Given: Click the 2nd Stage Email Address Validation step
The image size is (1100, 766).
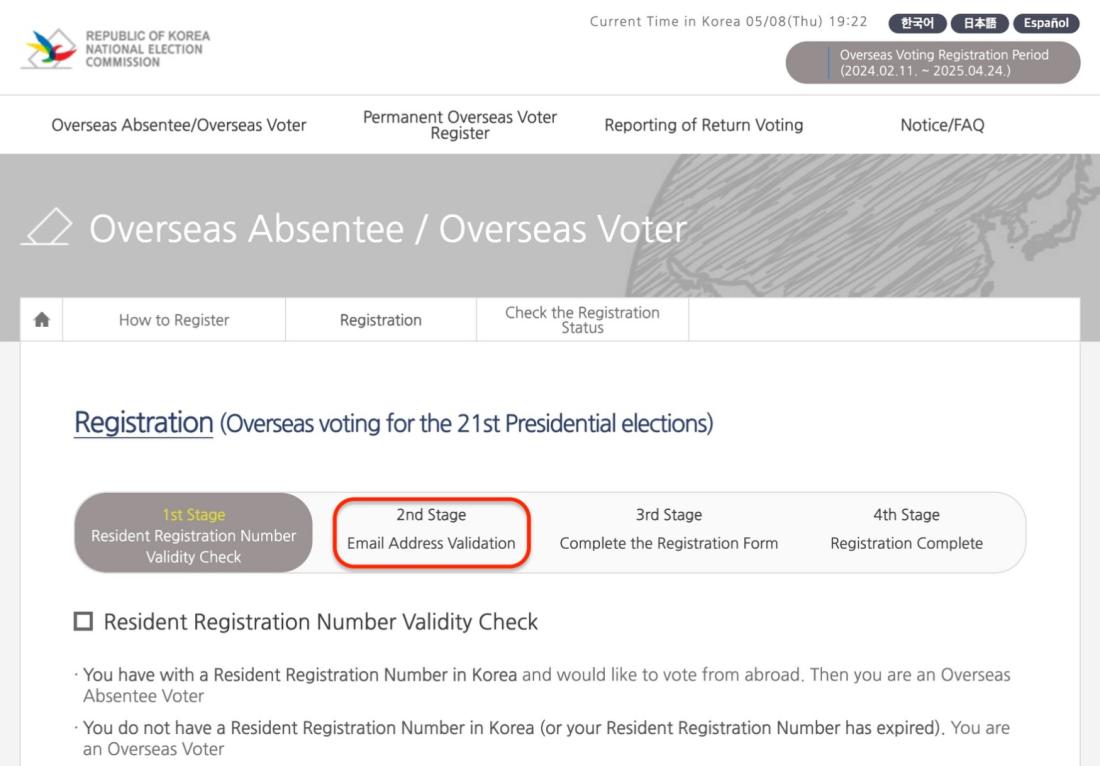Looking at the screenshot, I should (x=431, y=532).
